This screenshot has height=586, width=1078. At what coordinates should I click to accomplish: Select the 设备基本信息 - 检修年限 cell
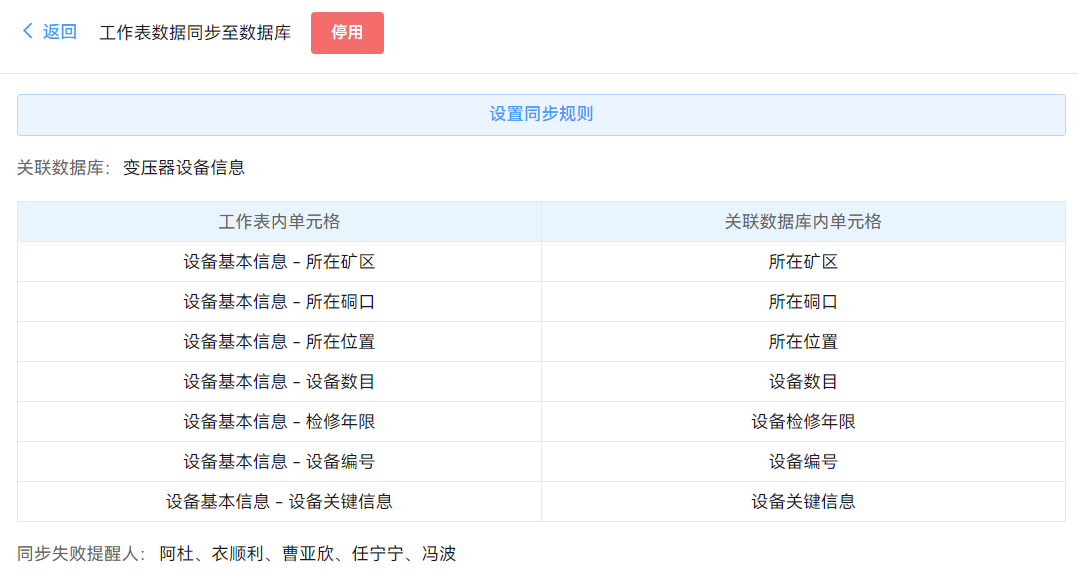279,422
